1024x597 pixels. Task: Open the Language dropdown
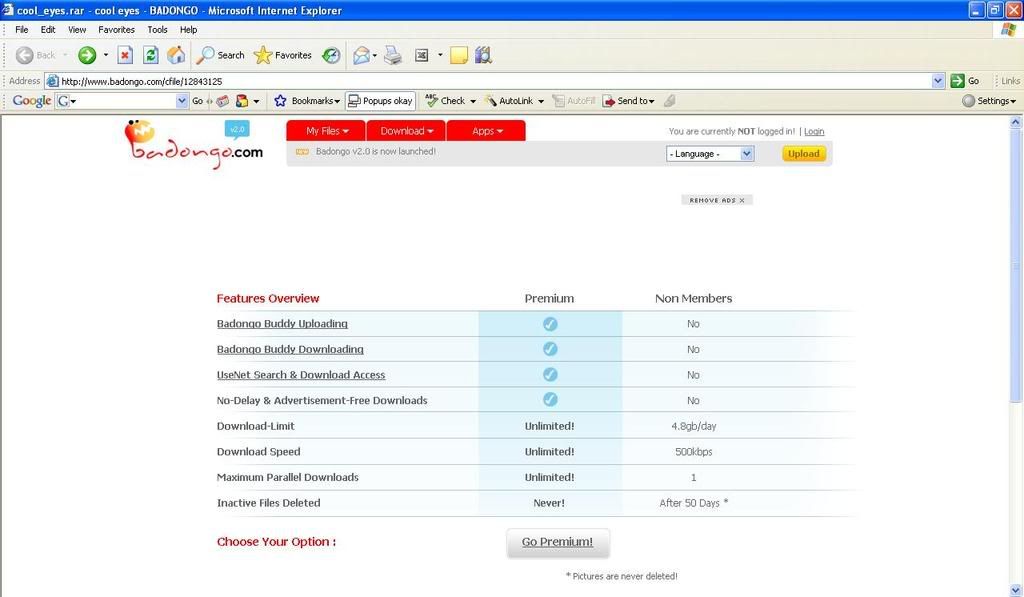tap(710, 154)
